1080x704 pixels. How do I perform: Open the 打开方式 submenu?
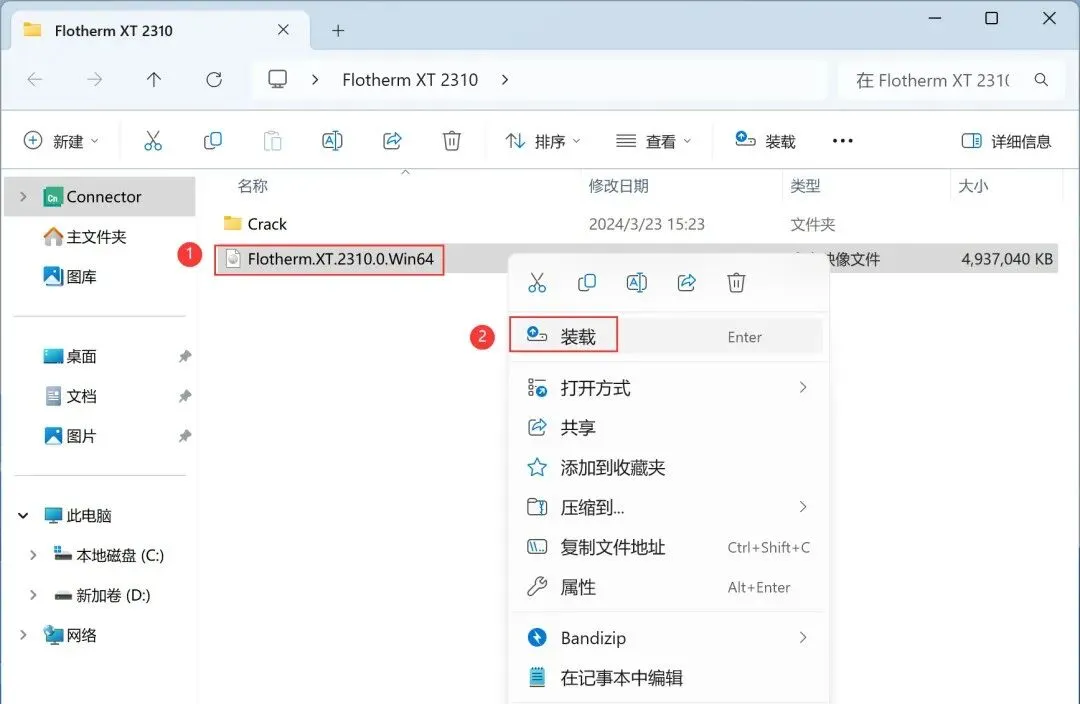pos(666,388)
